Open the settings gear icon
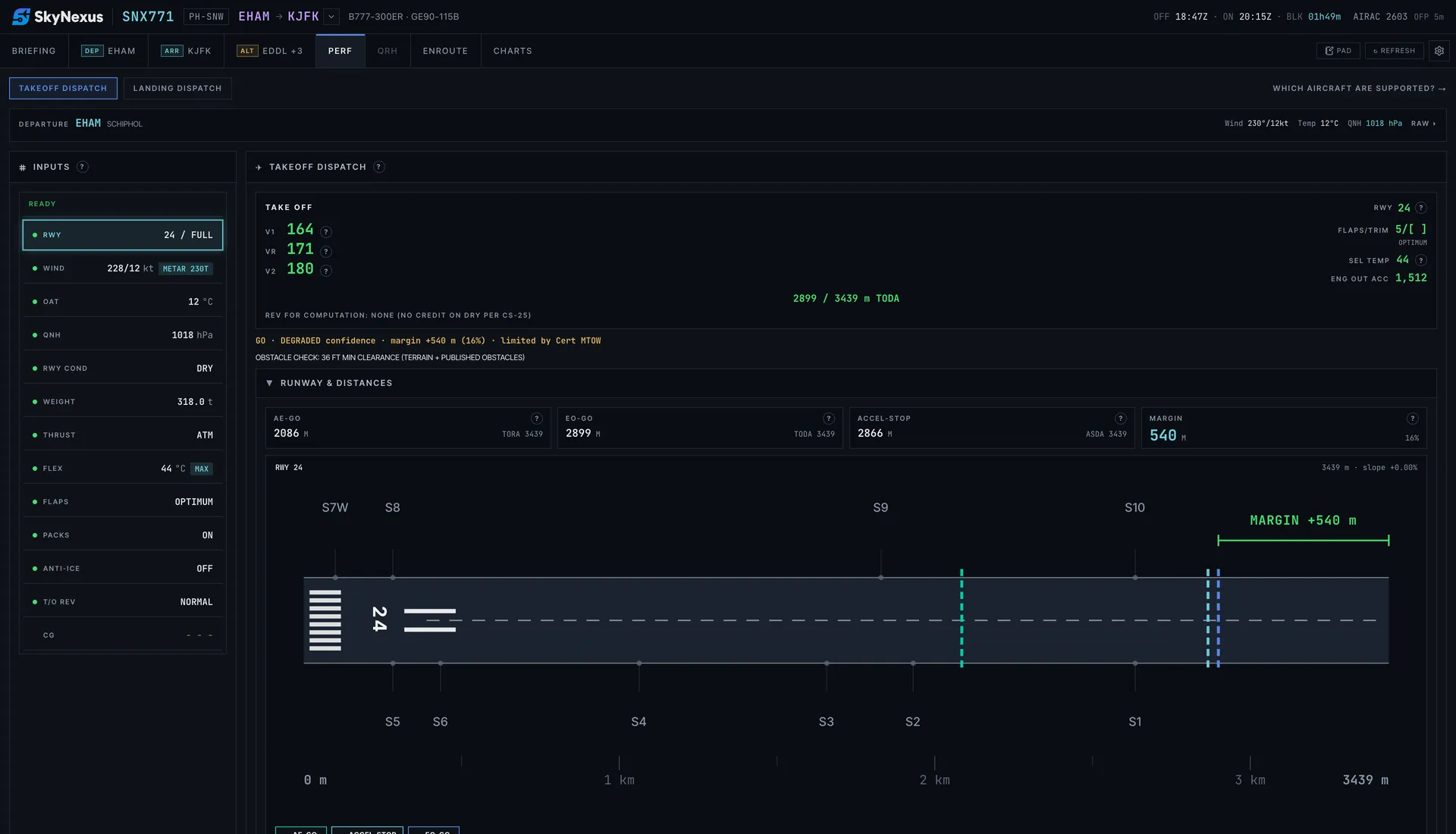The image size is (1456, 834). (x=1439, y=51)
